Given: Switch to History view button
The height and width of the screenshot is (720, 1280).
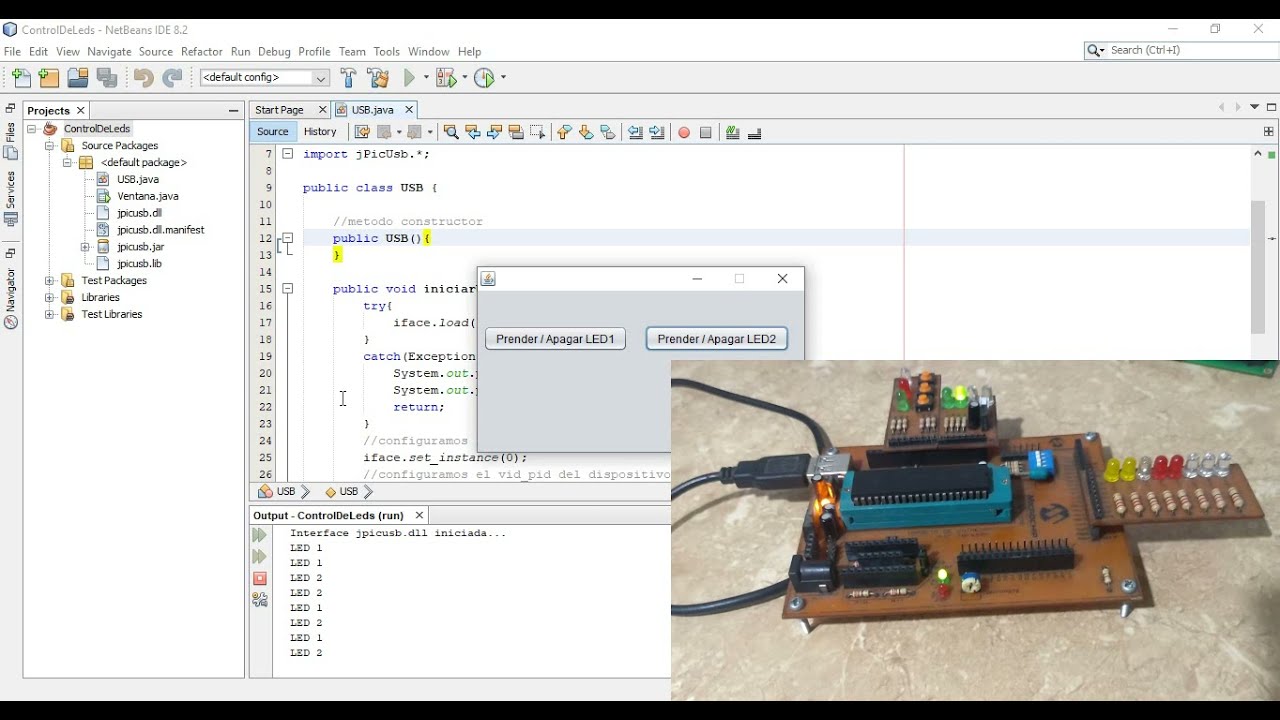Looking at the screenshot, I should pos(320,132).
